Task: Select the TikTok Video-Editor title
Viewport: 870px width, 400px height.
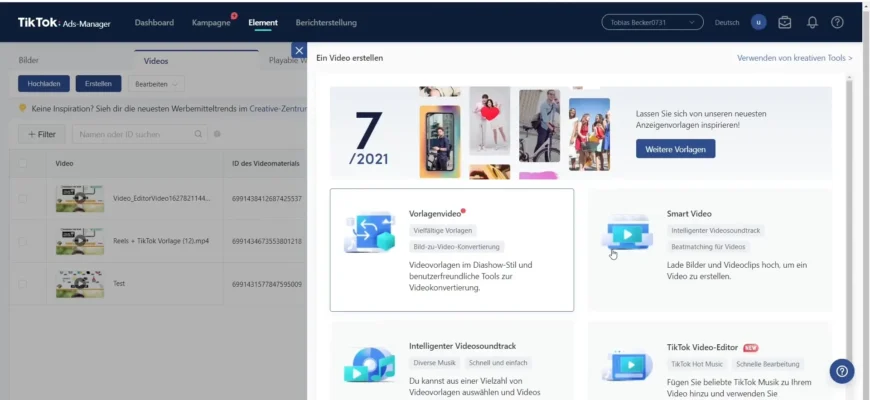Action: click(702, 347)
